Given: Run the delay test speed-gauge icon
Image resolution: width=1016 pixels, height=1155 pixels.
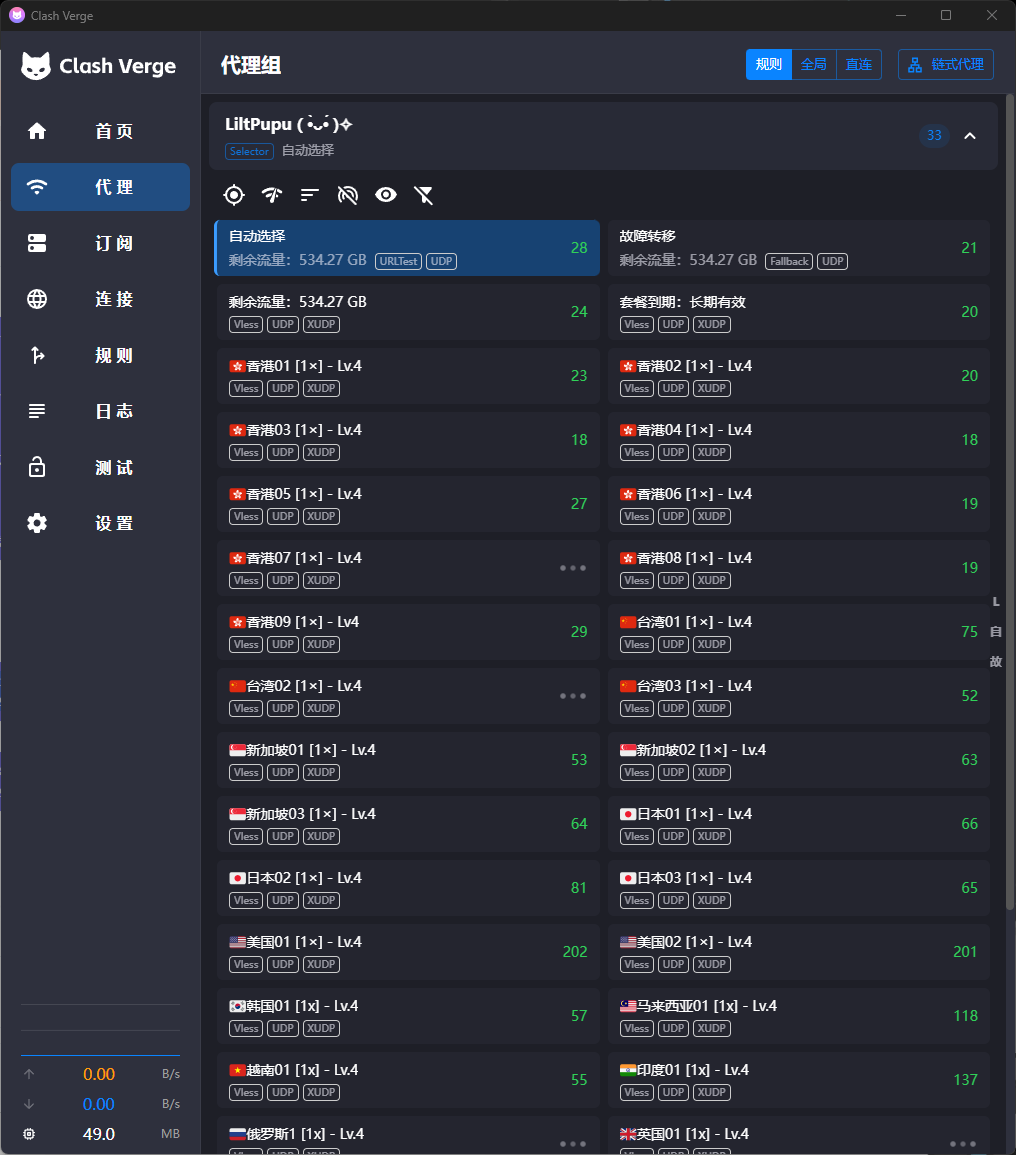Looking at the screenshot, I should click(x=272, y=195).
